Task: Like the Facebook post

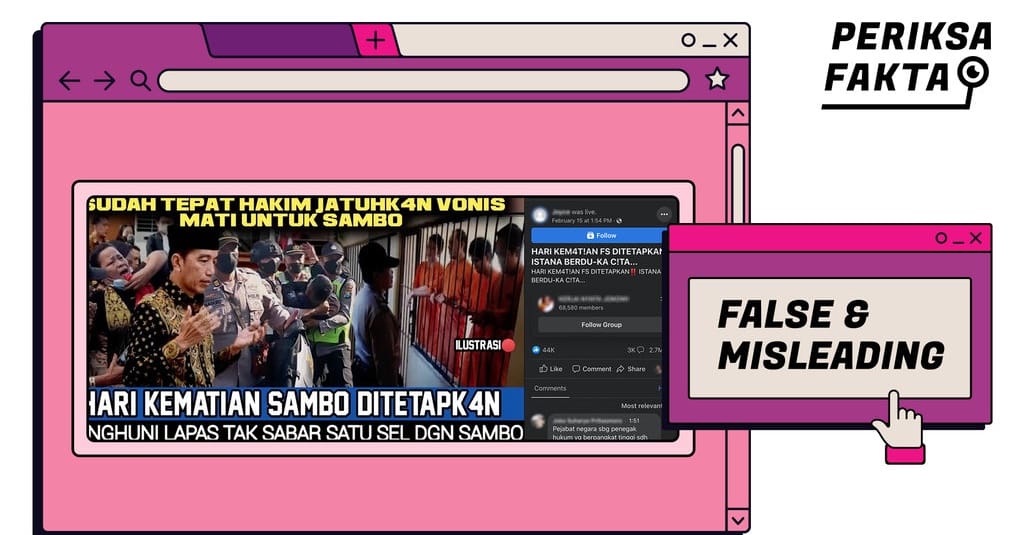Action: [550, 369]
